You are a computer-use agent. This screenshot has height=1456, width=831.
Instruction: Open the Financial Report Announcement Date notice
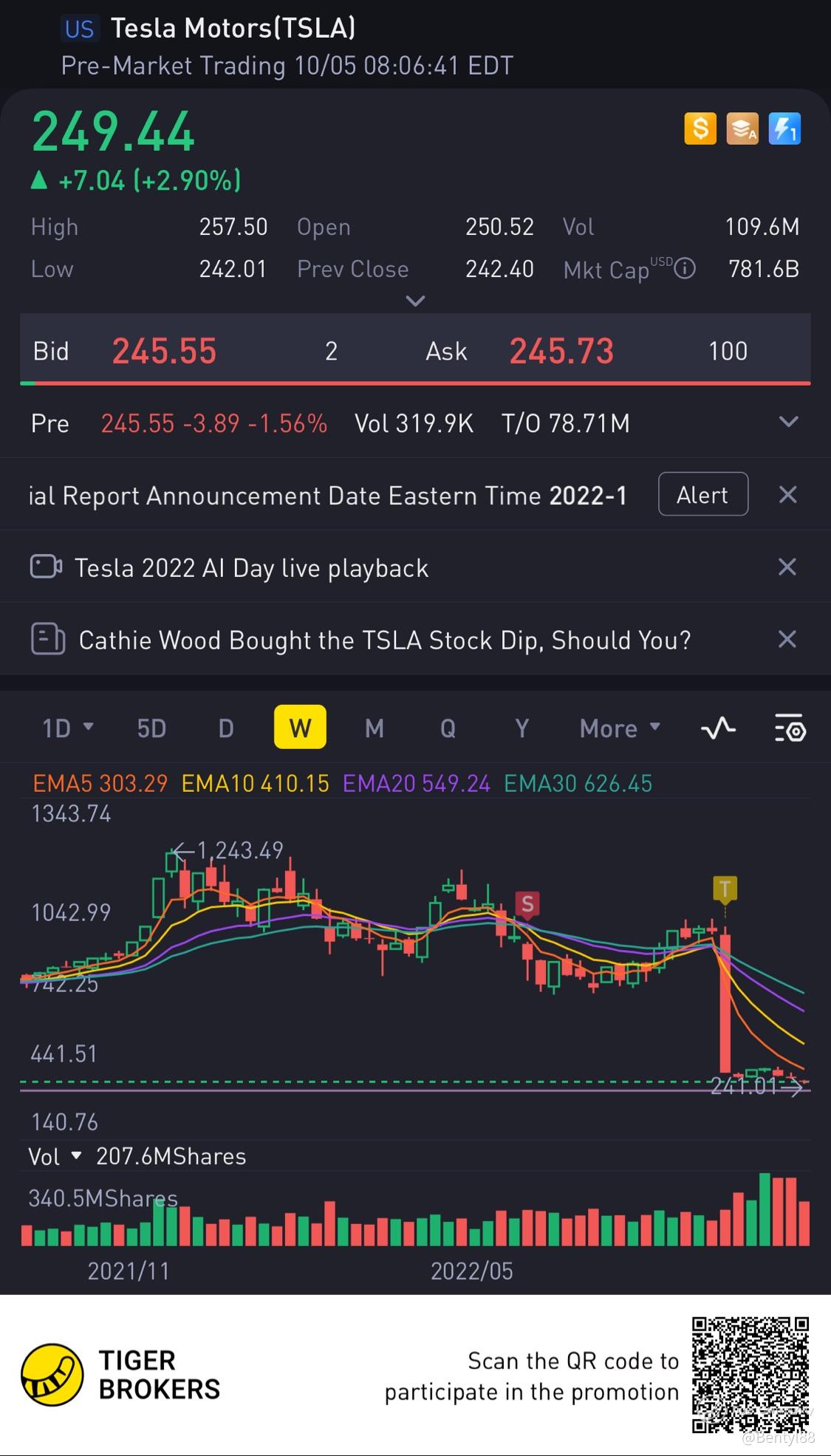[327, 496]
